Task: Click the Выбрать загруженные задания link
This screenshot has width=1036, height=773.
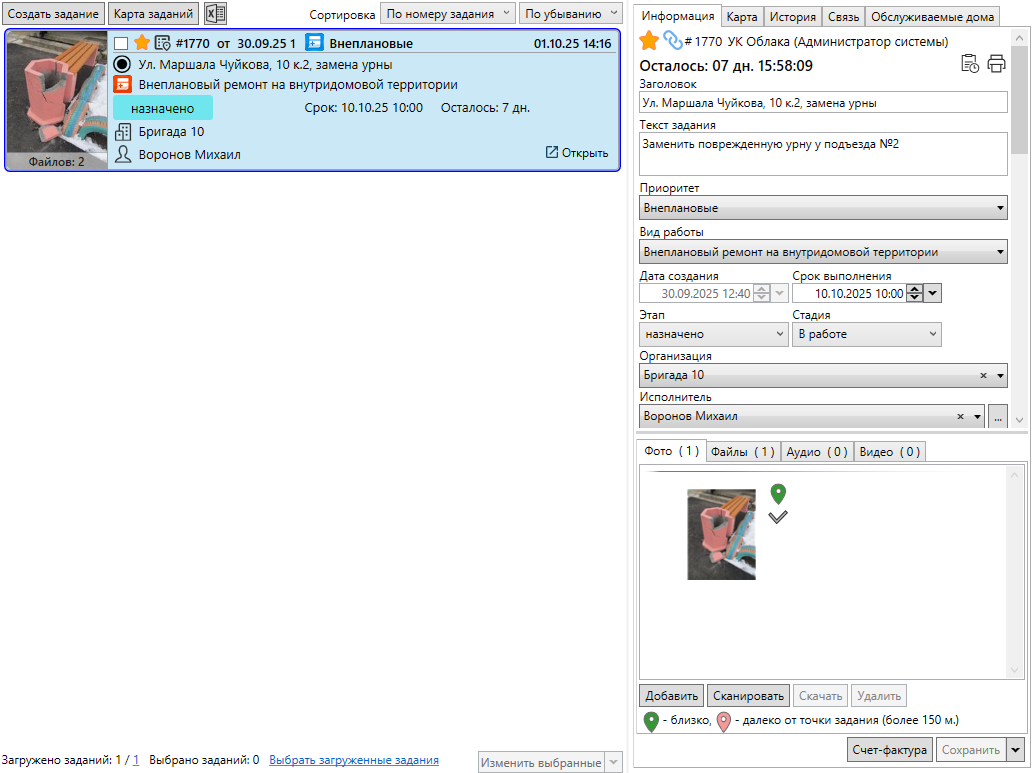Action: [353, 760]
